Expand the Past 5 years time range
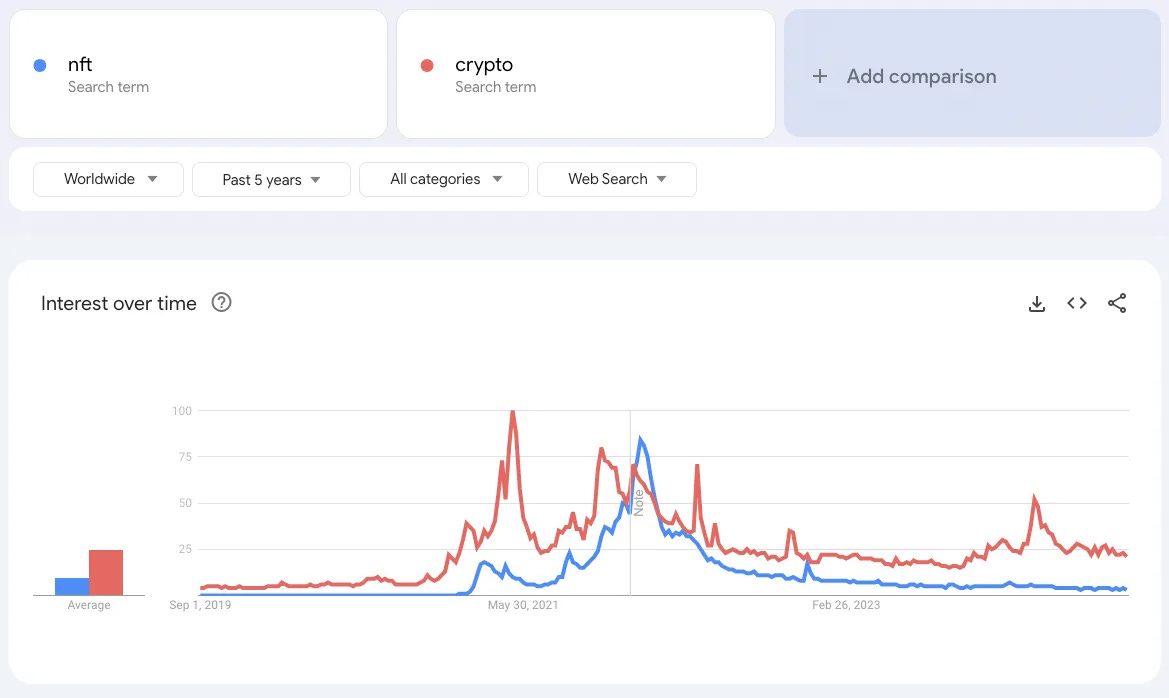This screenshot has width=1169, height=698. (271, 180)
